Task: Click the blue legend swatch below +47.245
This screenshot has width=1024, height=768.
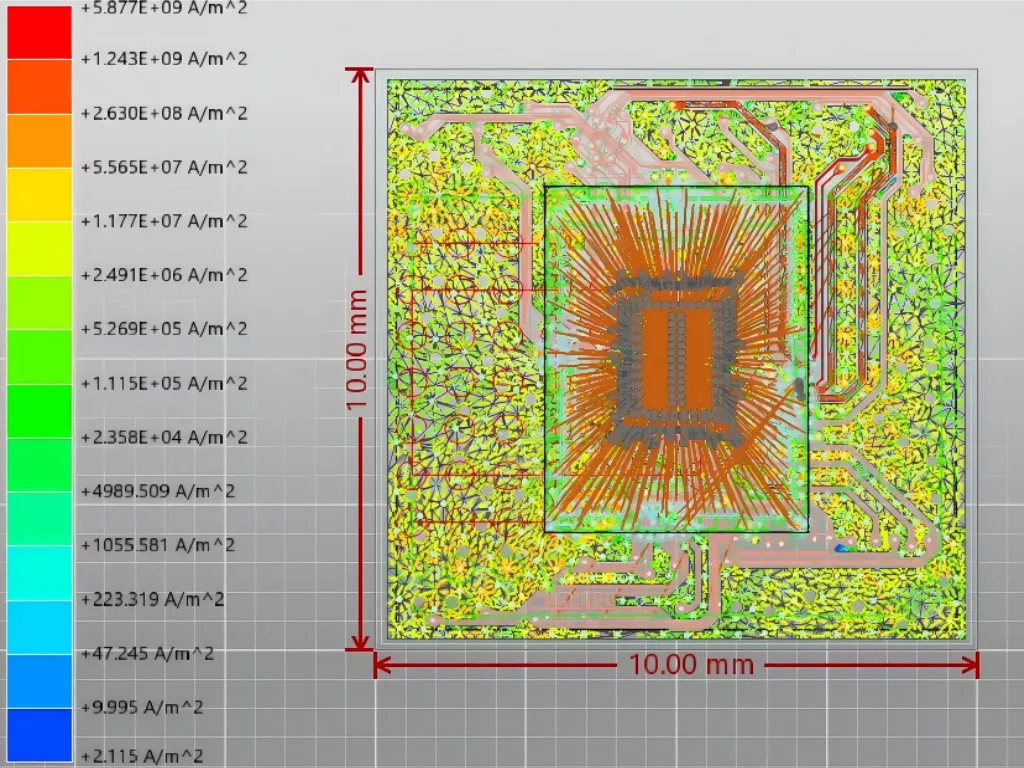Action: [39, 681]
